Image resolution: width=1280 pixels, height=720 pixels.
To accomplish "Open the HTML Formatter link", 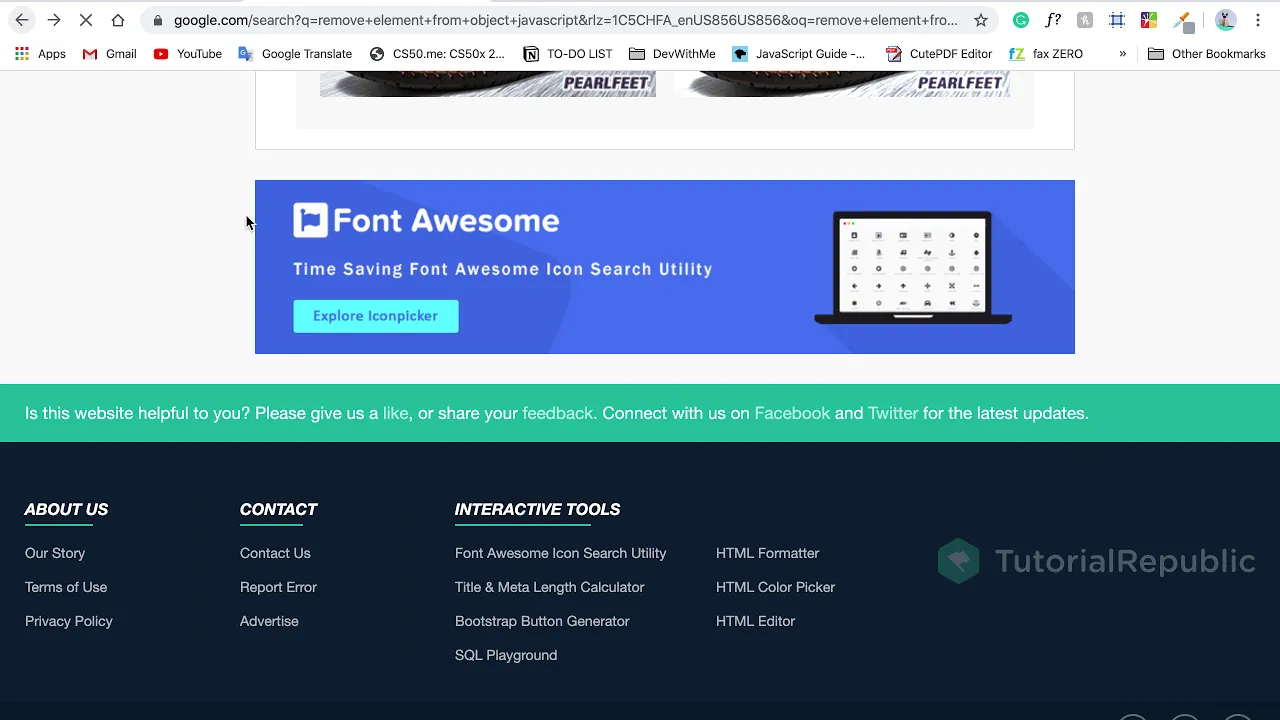I will coord(767,553).
